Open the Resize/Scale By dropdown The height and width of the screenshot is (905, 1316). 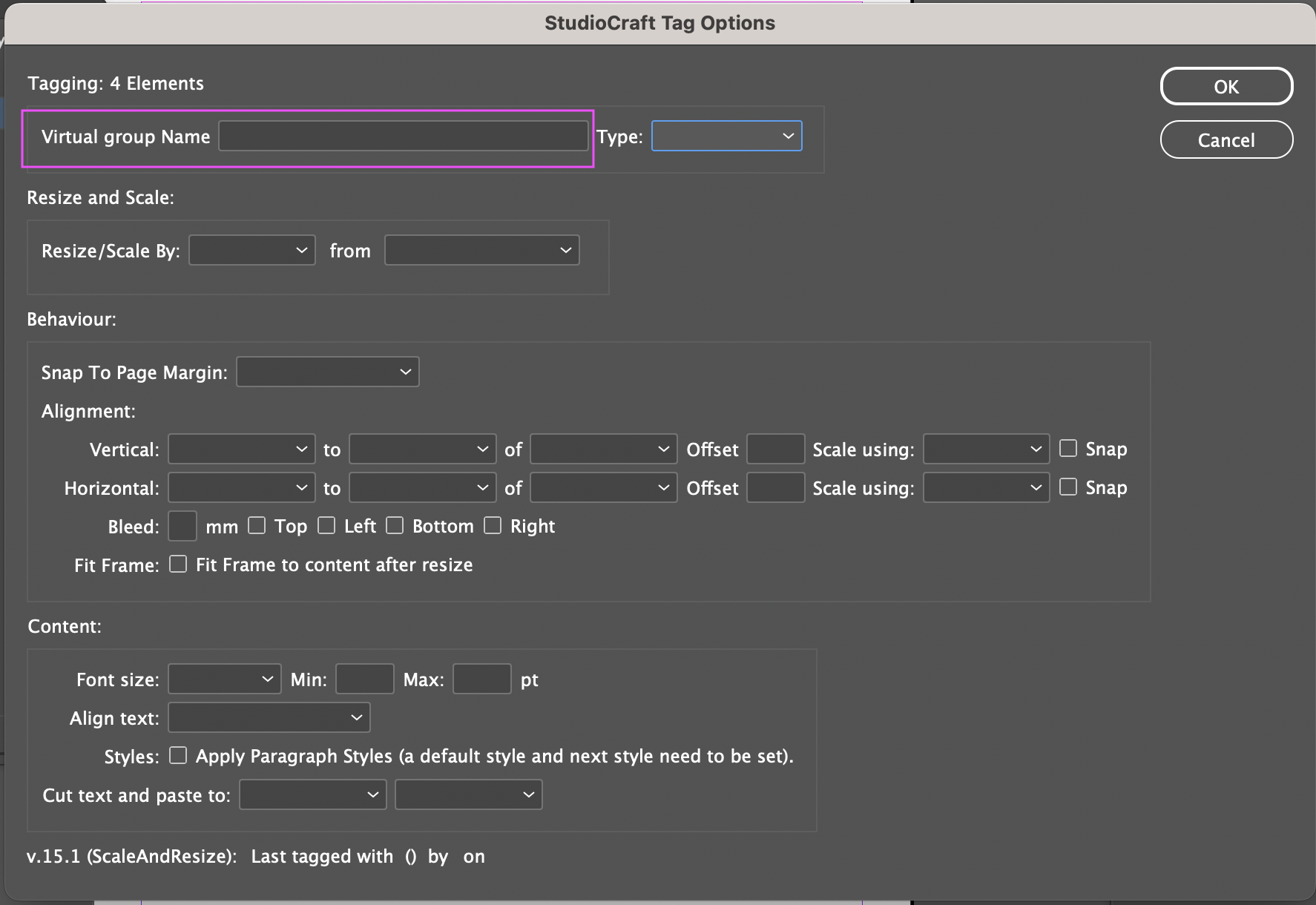252,251
